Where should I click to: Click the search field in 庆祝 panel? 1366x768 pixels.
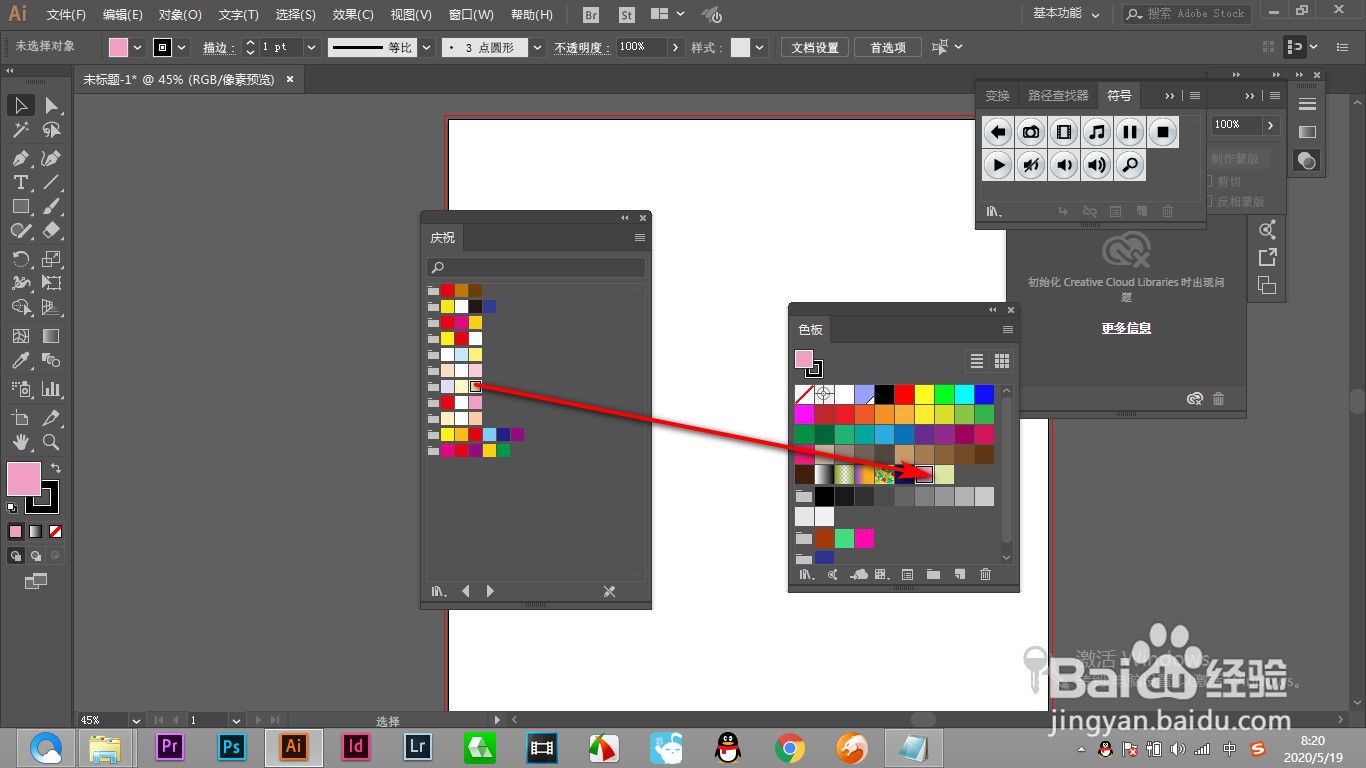(x=536, y=268)
